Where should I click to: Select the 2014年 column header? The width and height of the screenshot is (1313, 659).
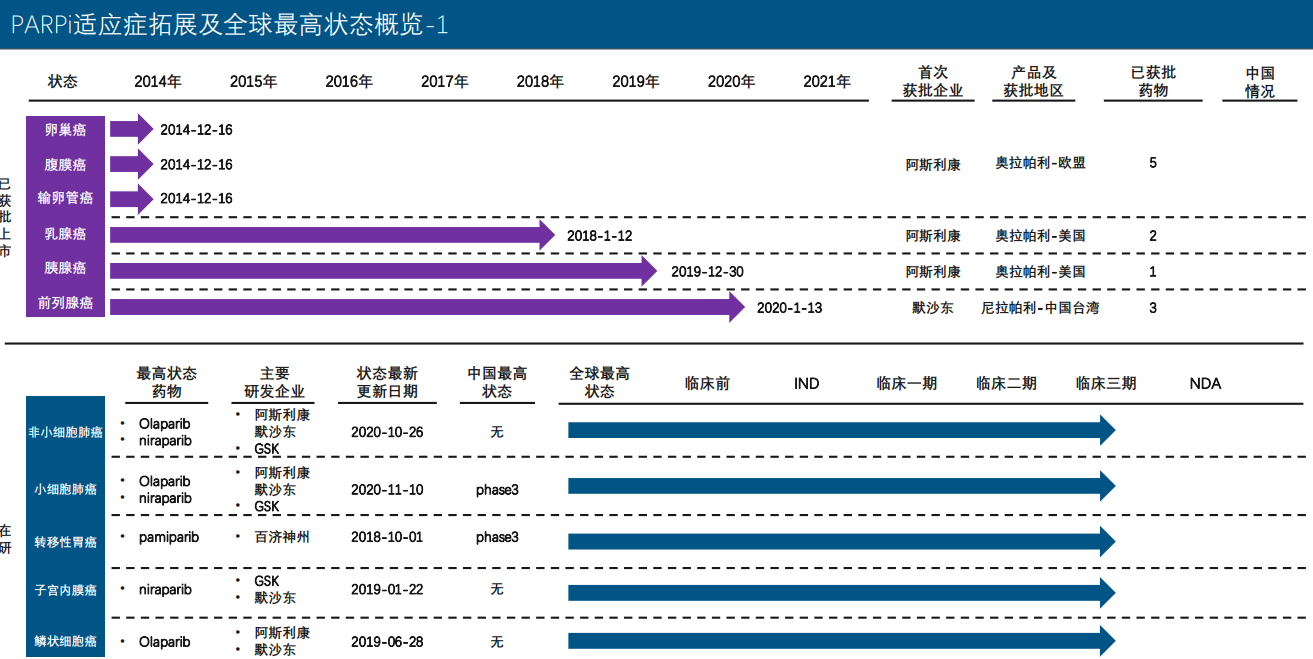[x=156, y=82]
